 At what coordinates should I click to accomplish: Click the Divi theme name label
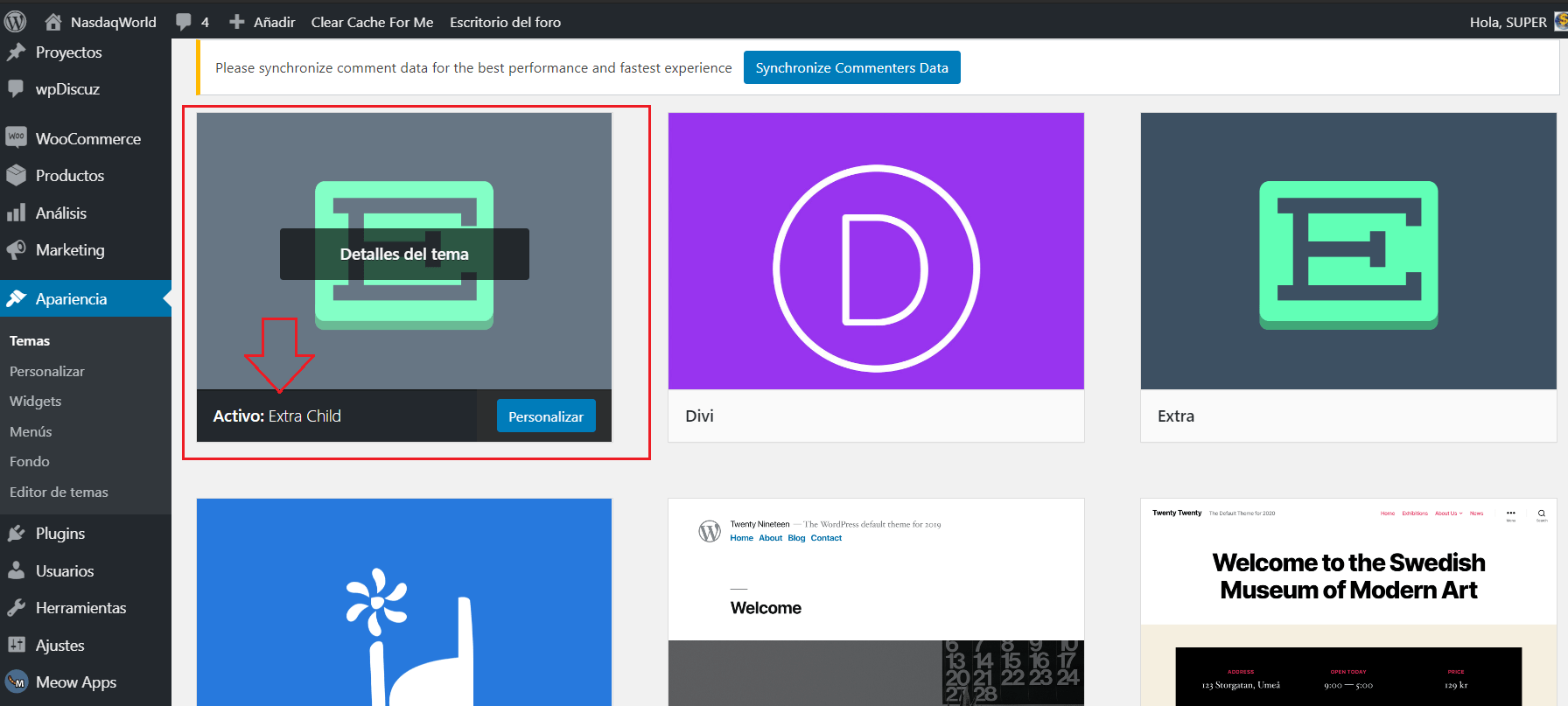pyautogui.click(x=700, y=416)
